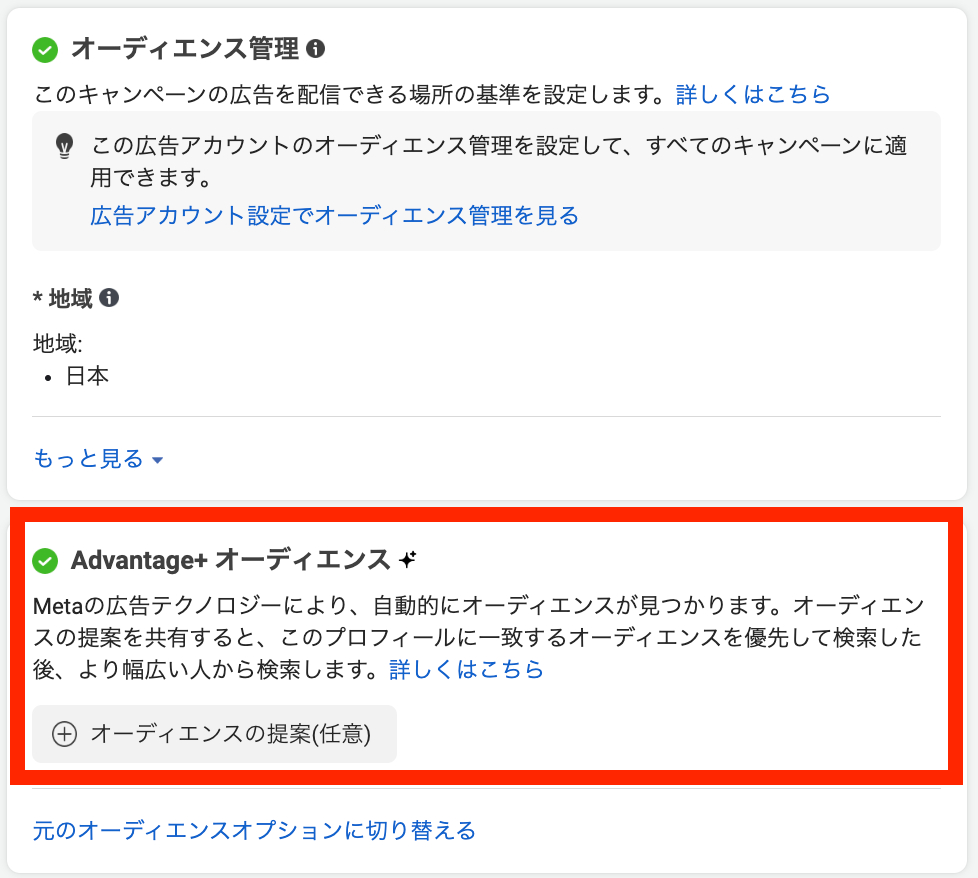Viewport: 978px width, 878px height.
Task: Click the chevron arrow on もっと見る
Action: pos(157,459)
